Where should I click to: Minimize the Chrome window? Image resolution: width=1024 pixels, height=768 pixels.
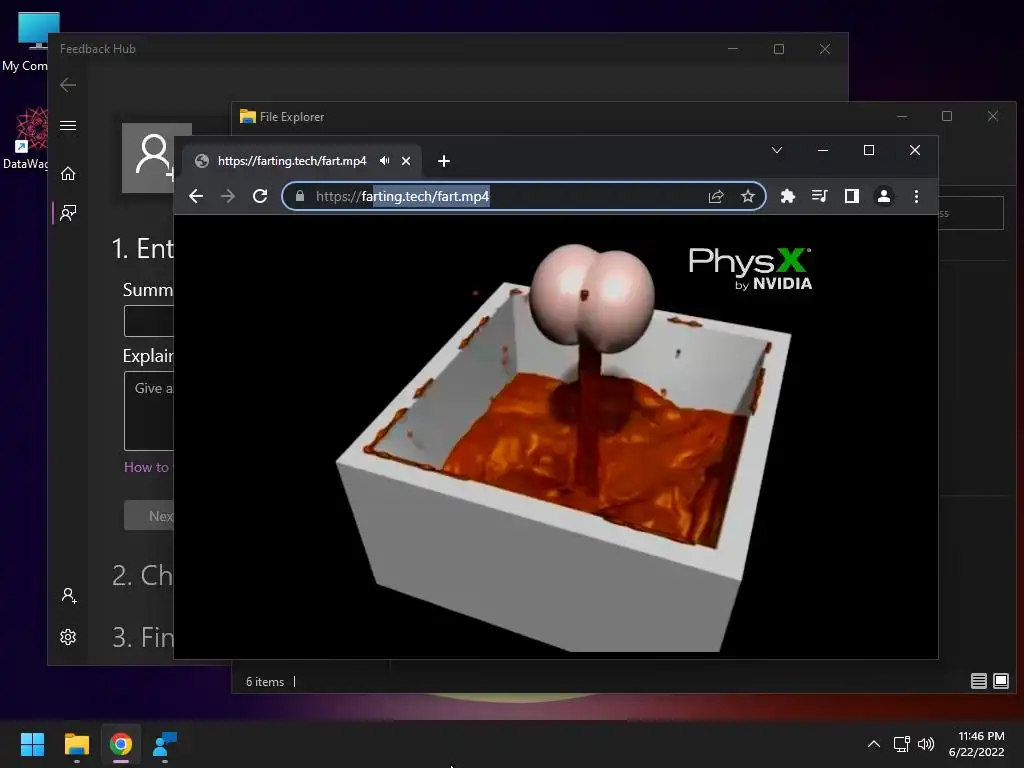(x=823, y=150)
